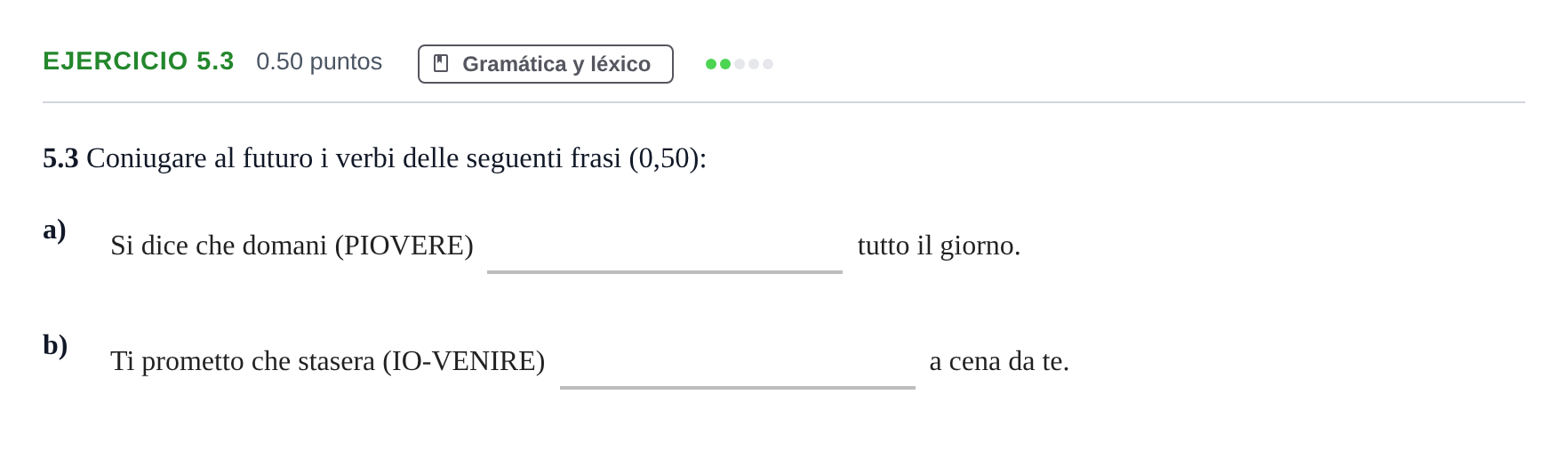
Task: Select the EJERCICIO 5.3 heading
Action: (139, 61)
